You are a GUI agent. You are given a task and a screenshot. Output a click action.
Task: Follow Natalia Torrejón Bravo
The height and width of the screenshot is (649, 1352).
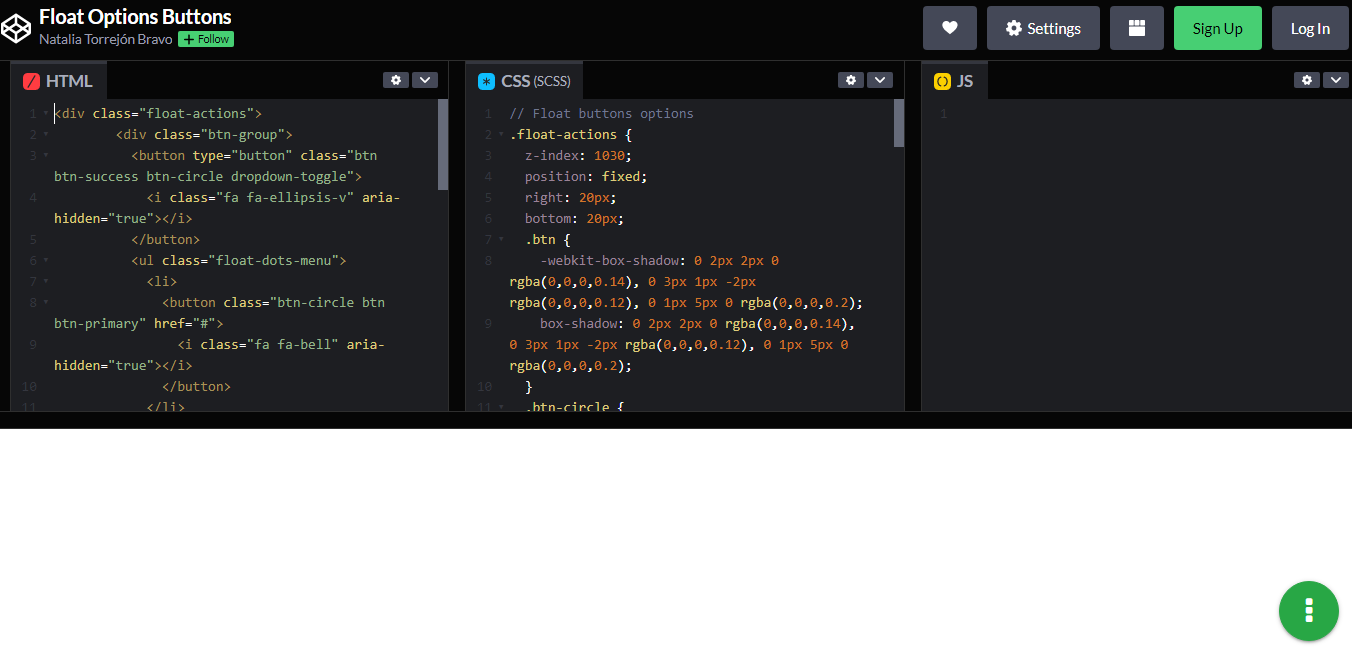click(205, 39)
